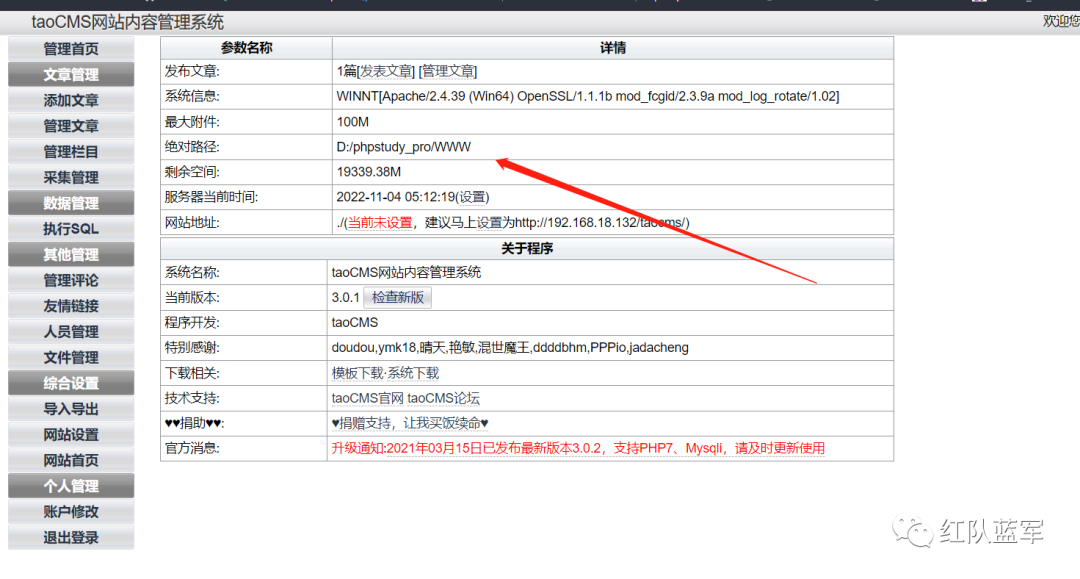
Task: Visit the taoCMS官网 link
Action: [x=367, y=398]
